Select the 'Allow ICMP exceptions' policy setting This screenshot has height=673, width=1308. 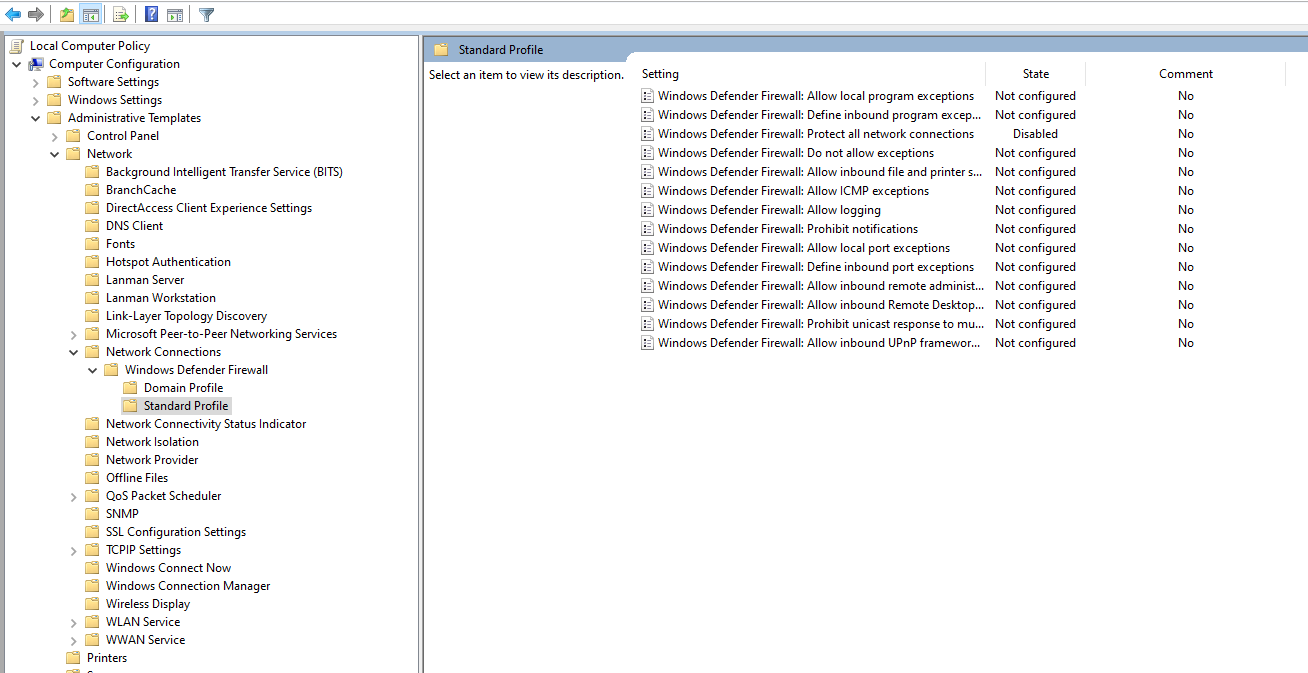[x=793, y=191]
